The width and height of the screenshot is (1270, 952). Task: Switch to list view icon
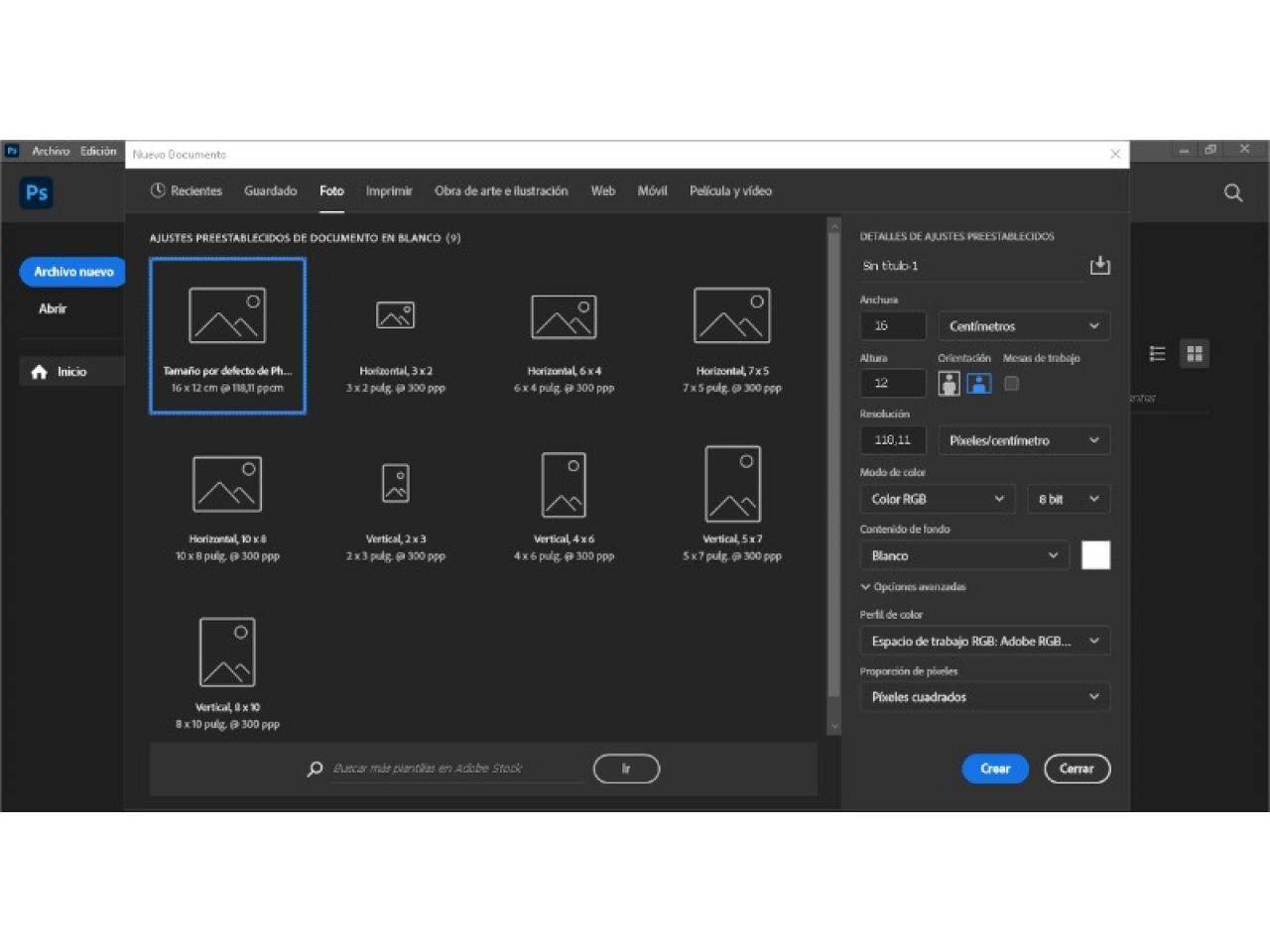tap(1157, 354)
